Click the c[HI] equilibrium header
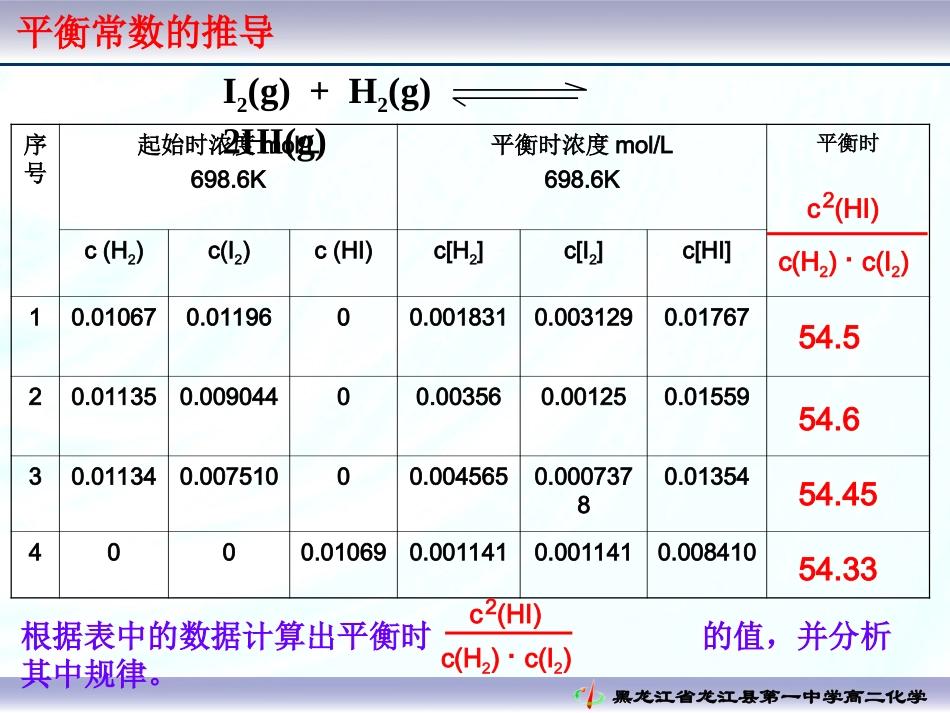 click(x=706, y=251)
